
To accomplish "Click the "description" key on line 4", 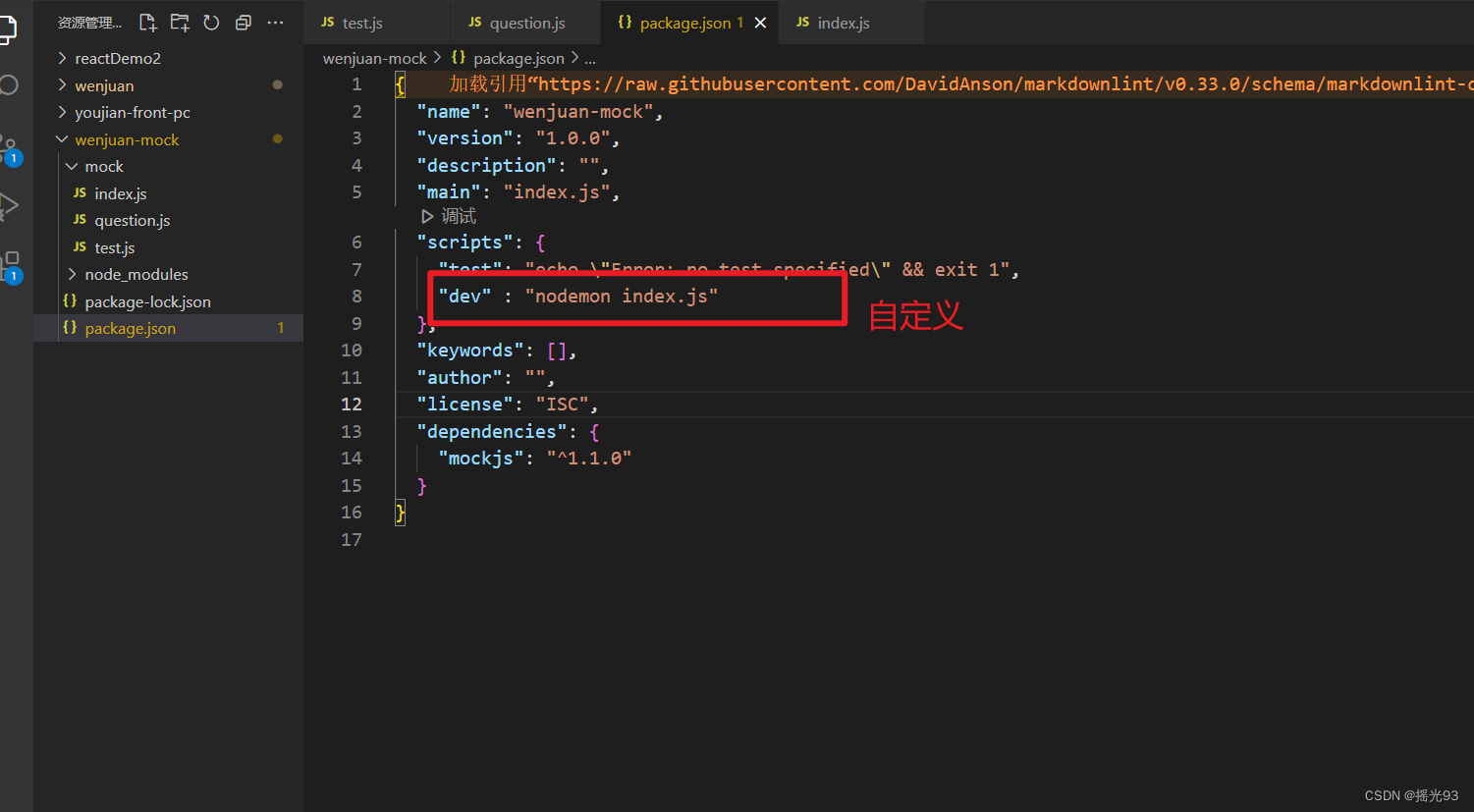I will tap(486, 166).
